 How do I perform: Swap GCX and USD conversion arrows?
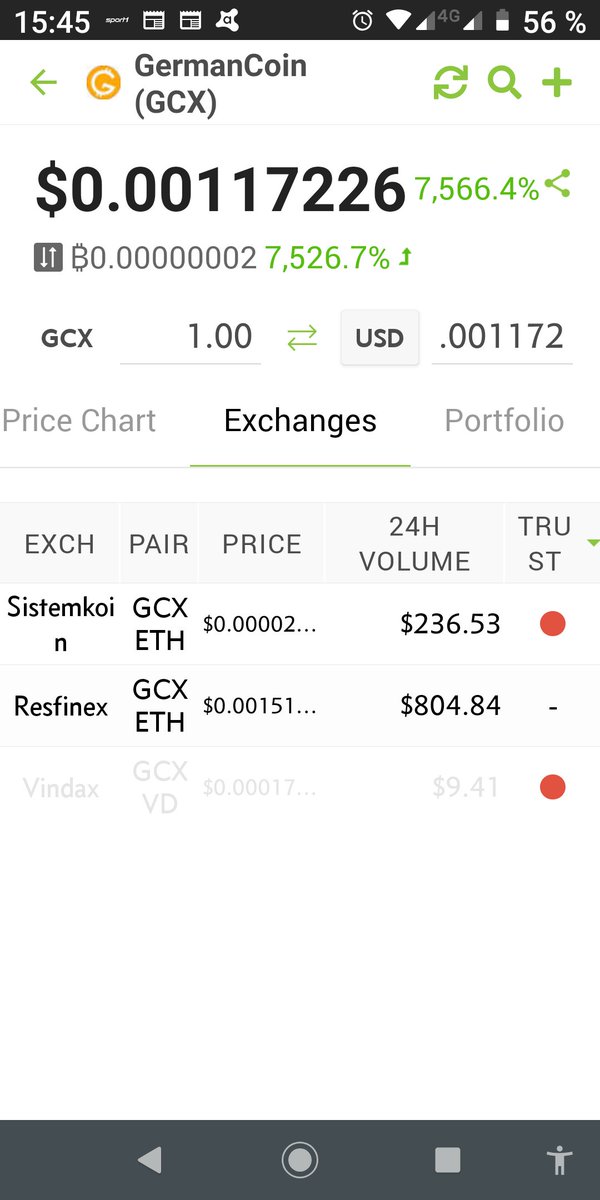[x=302, y=338]
